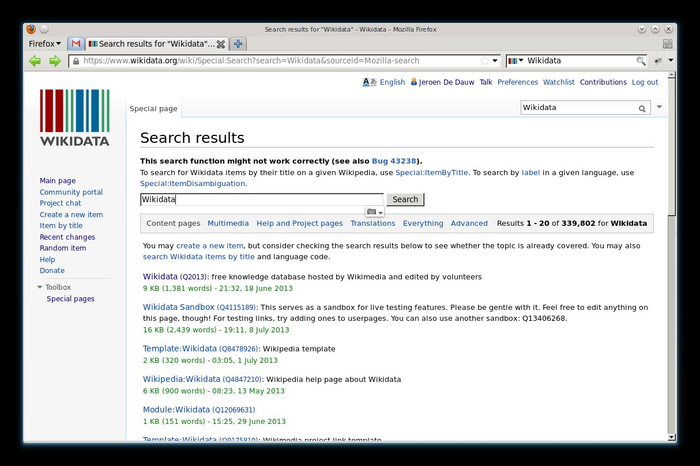This screenshot has height=466, width=700.
Task: Open a new tab with plus button
Action: click(x=238, y=44)
